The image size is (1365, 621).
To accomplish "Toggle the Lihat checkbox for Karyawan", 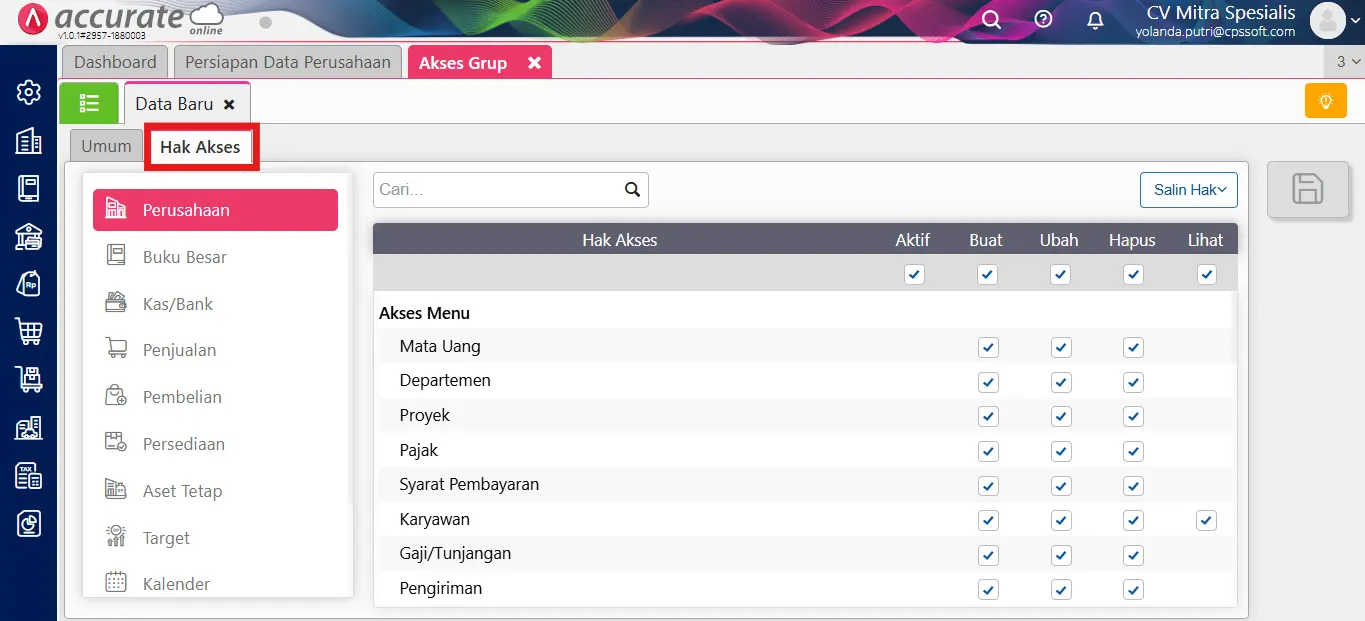I will click(1206, 520).
